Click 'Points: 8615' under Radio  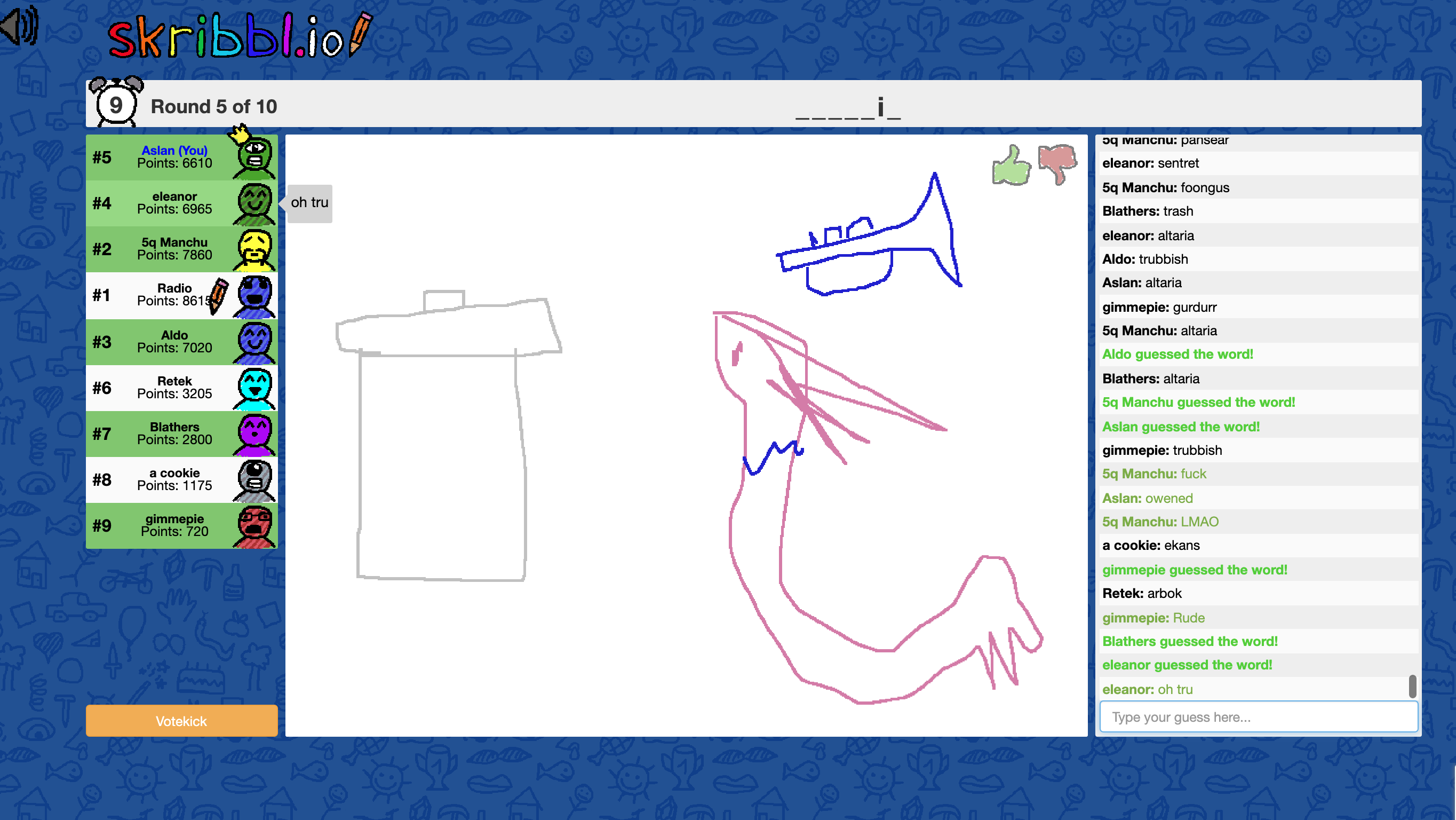(175, 301)
